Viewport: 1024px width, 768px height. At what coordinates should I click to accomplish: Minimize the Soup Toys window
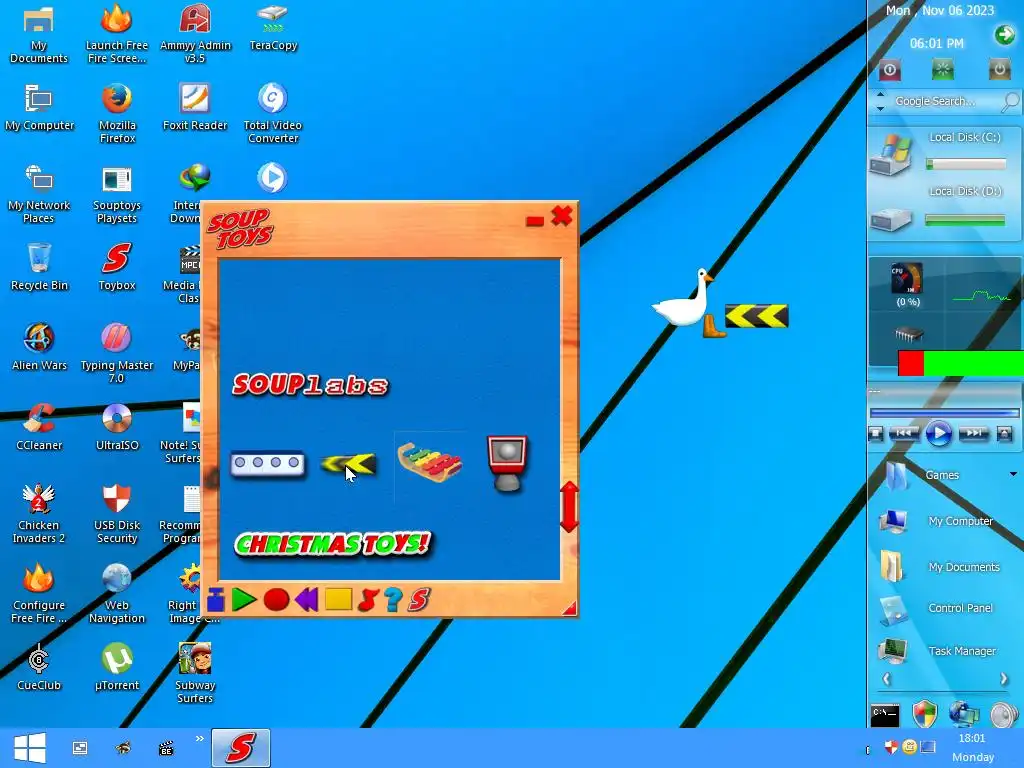pos(535,221)
